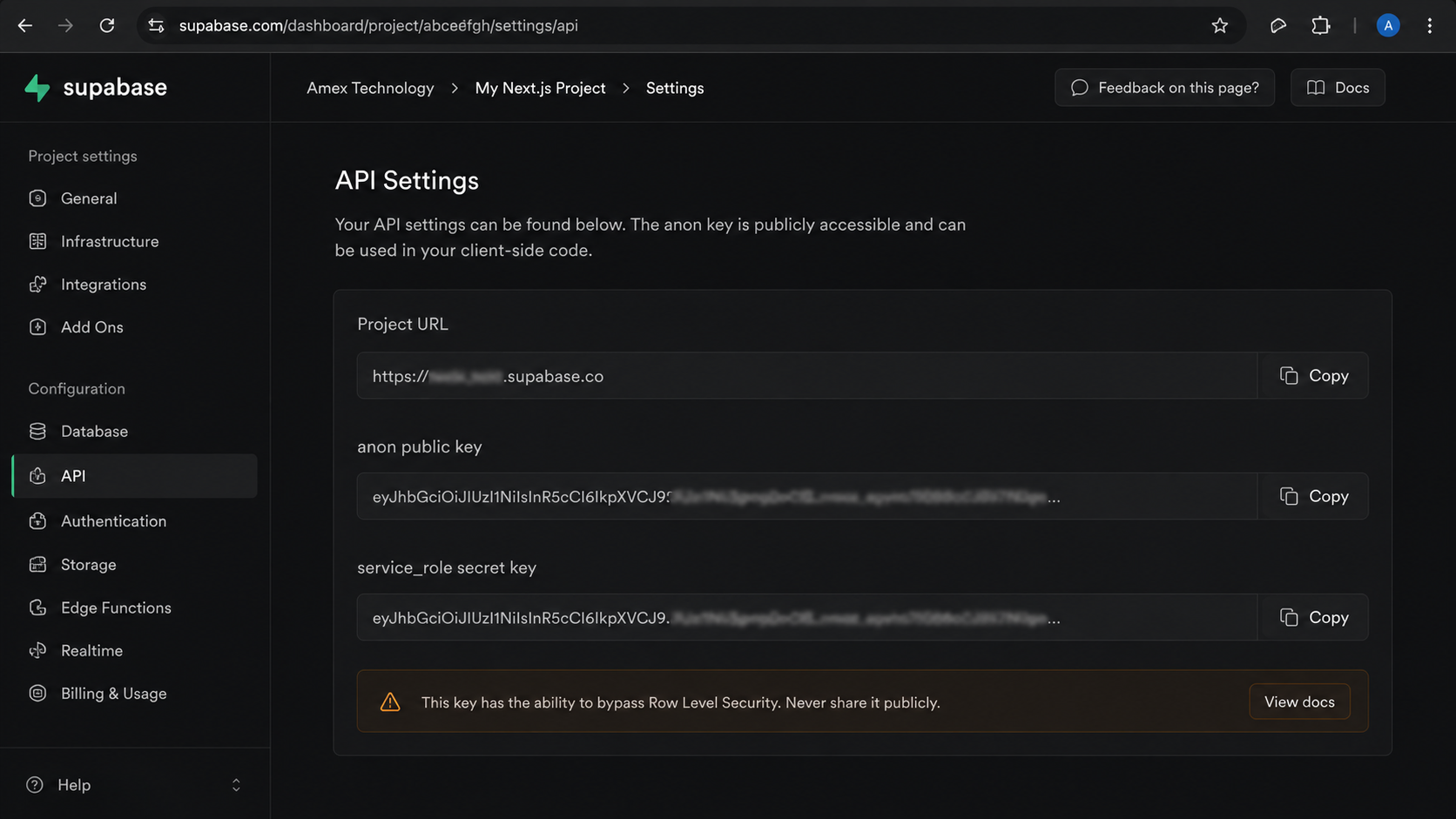Click the Infrastructure grid icon
The height and width of the screenshot is (819, 1456).
point(37,241)
